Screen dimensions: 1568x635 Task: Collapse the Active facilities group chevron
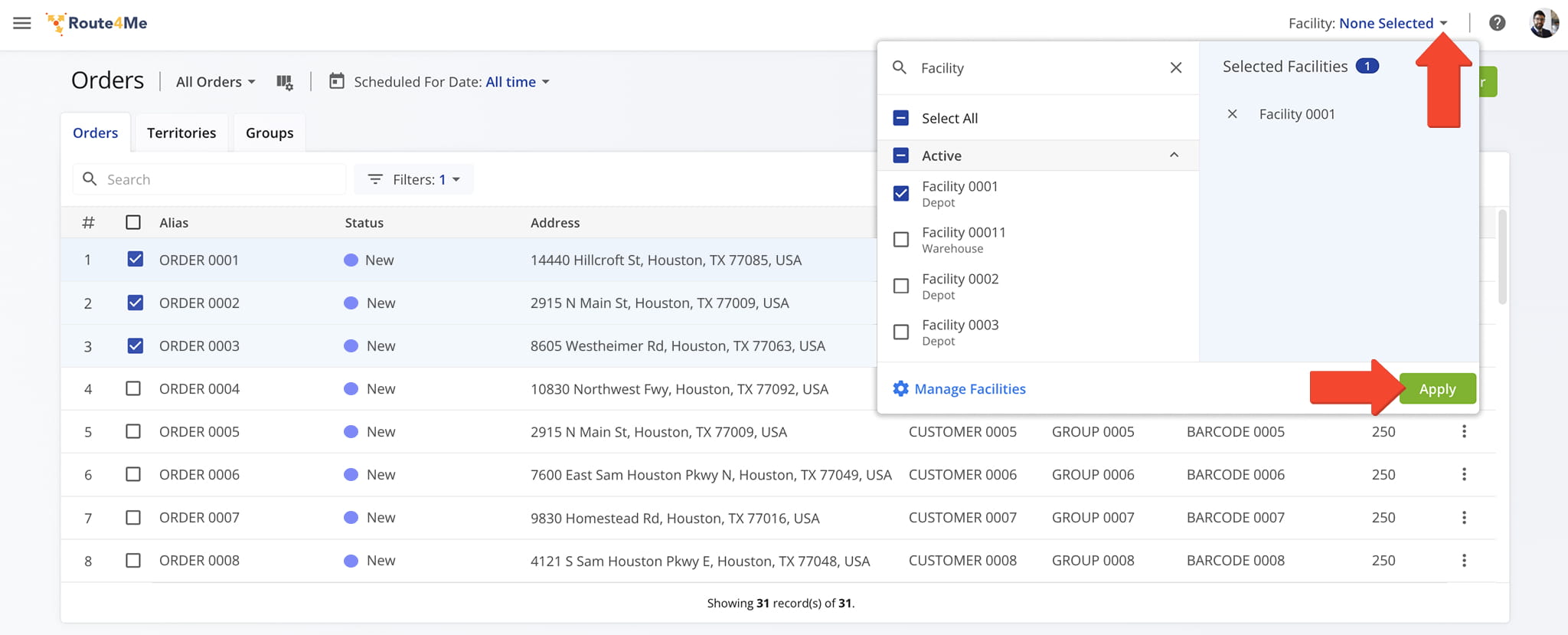(x=1174, y=155)
